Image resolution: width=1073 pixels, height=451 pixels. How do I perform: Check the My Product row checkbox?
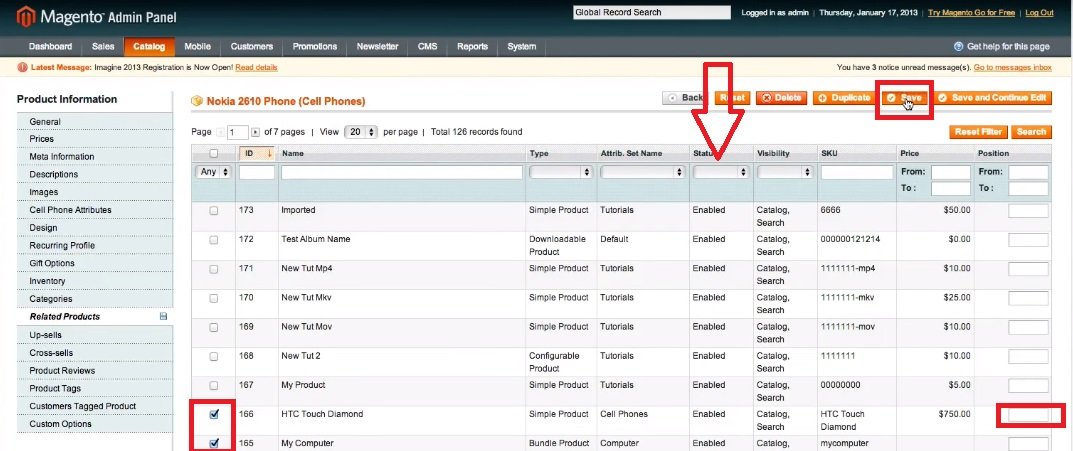(214, 385)
